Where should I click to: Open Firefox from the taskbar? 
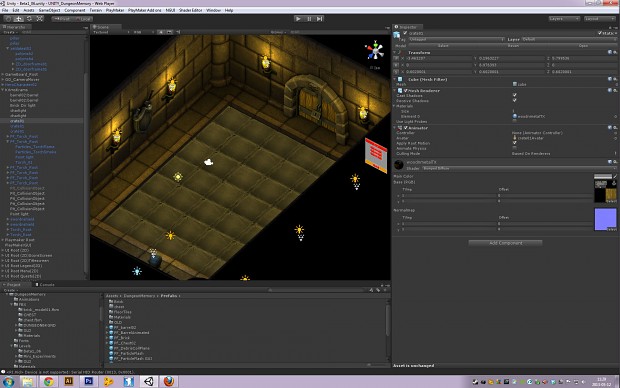coord(169,382)
